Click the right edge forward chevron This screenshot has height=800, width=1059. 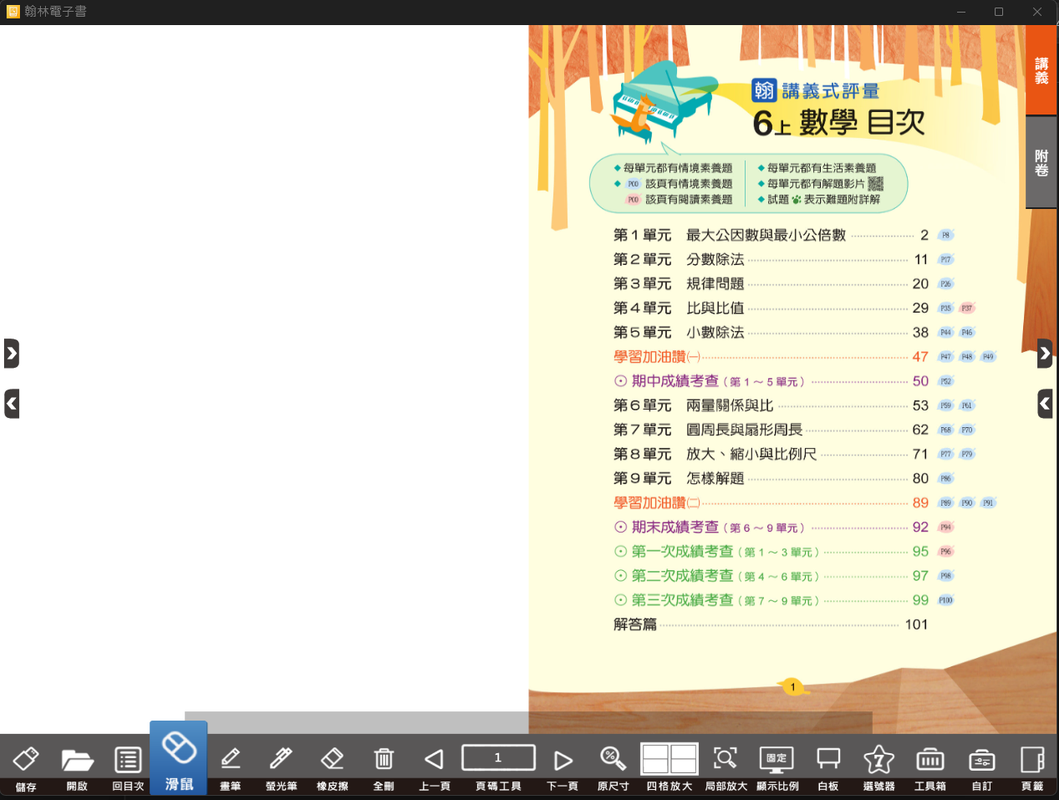1045,353
